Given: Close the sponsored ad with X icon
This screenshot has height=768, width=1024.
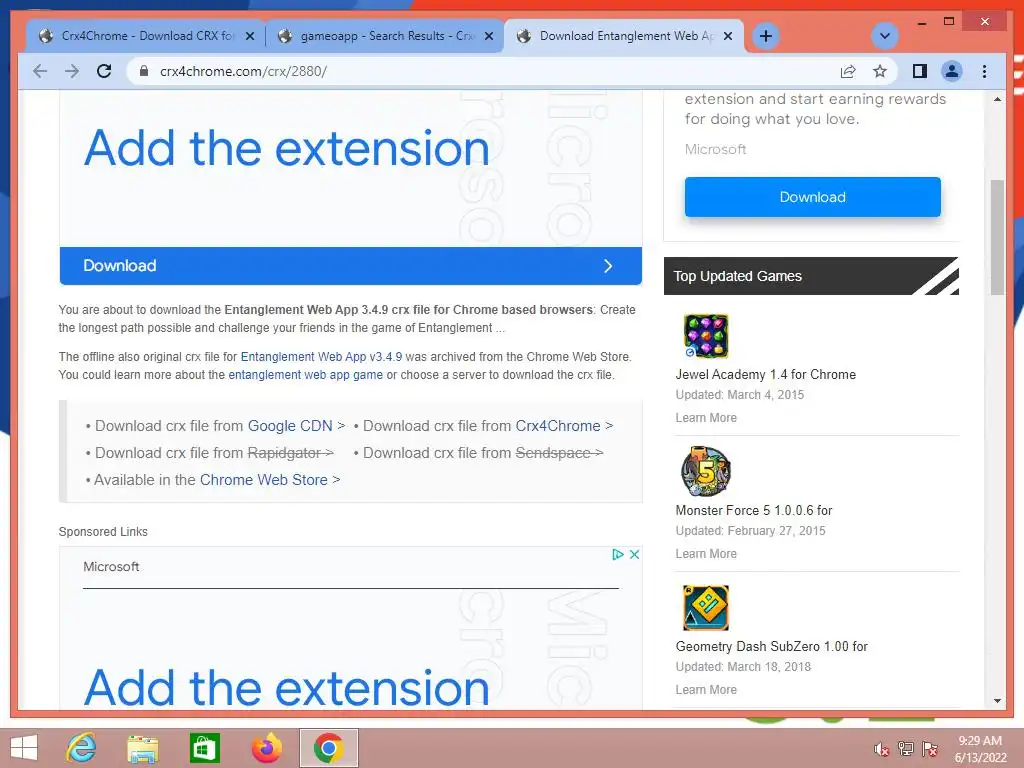Looking at the screenshot, I should pyautogui.click(x=634, y=554).
